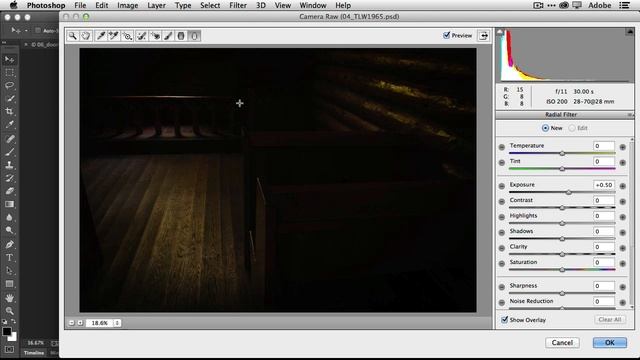
Task: Open the Radial Filter panel menu
Action: click(x=630, y=115)
